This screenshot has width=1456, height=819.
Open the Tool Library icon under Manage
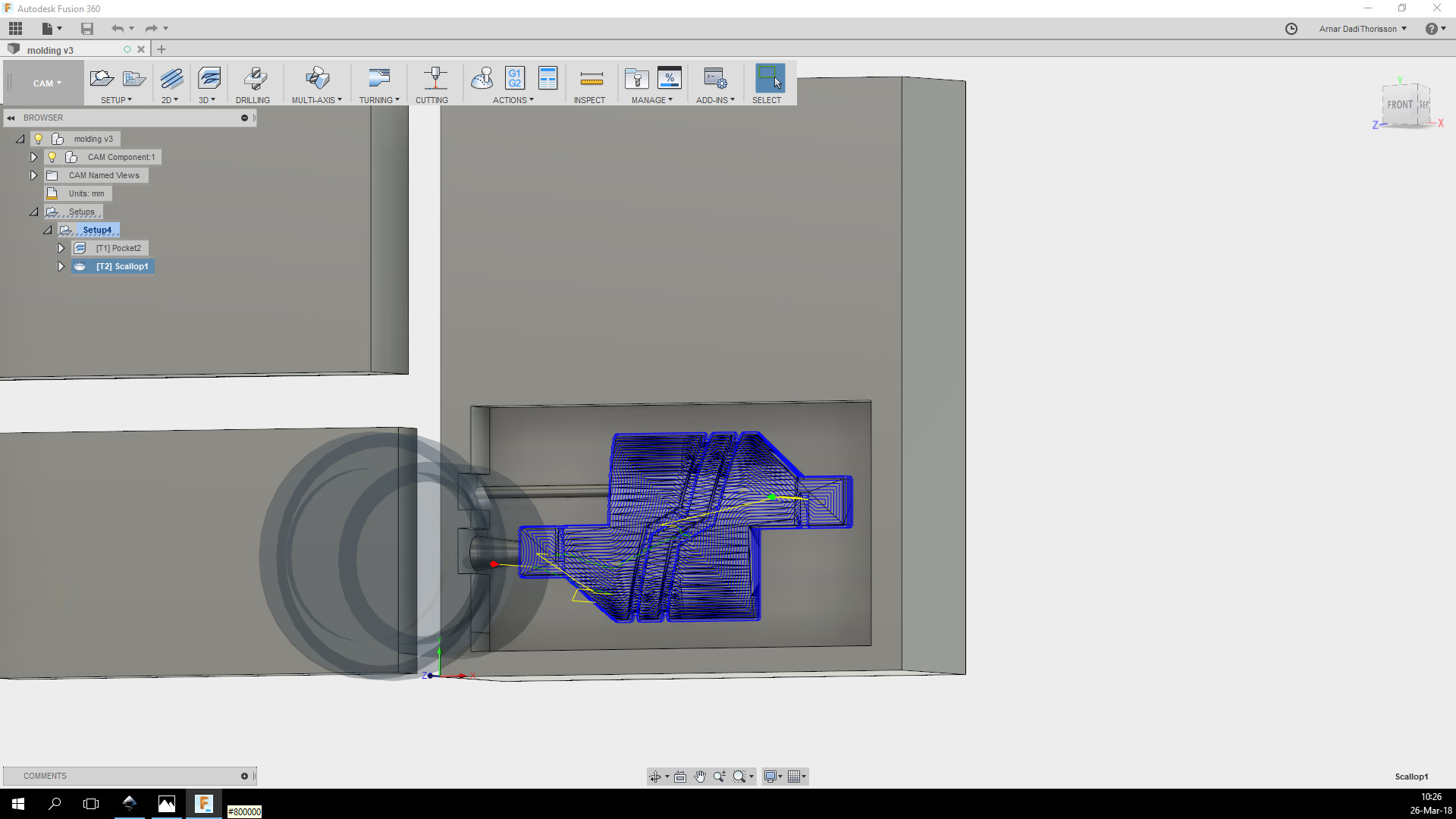(x=636, y=78)
